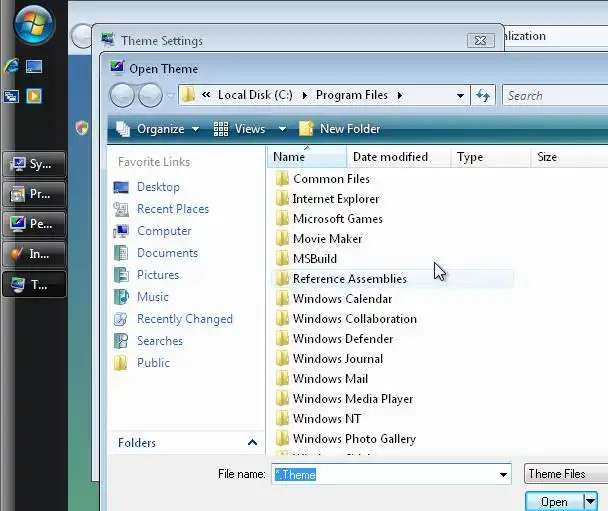Click the Music link icon
The width and height of the screenshot is (608, 511).
point(121,297)
